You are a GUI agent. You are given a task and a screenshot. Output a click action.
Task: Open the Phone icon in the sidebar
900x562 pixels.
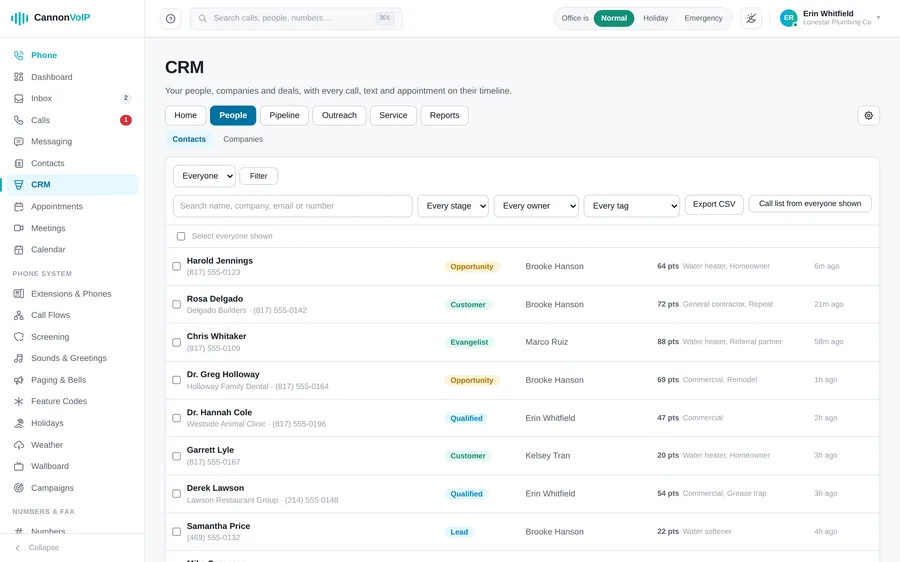pyautogui.click(x=19, y=55)
